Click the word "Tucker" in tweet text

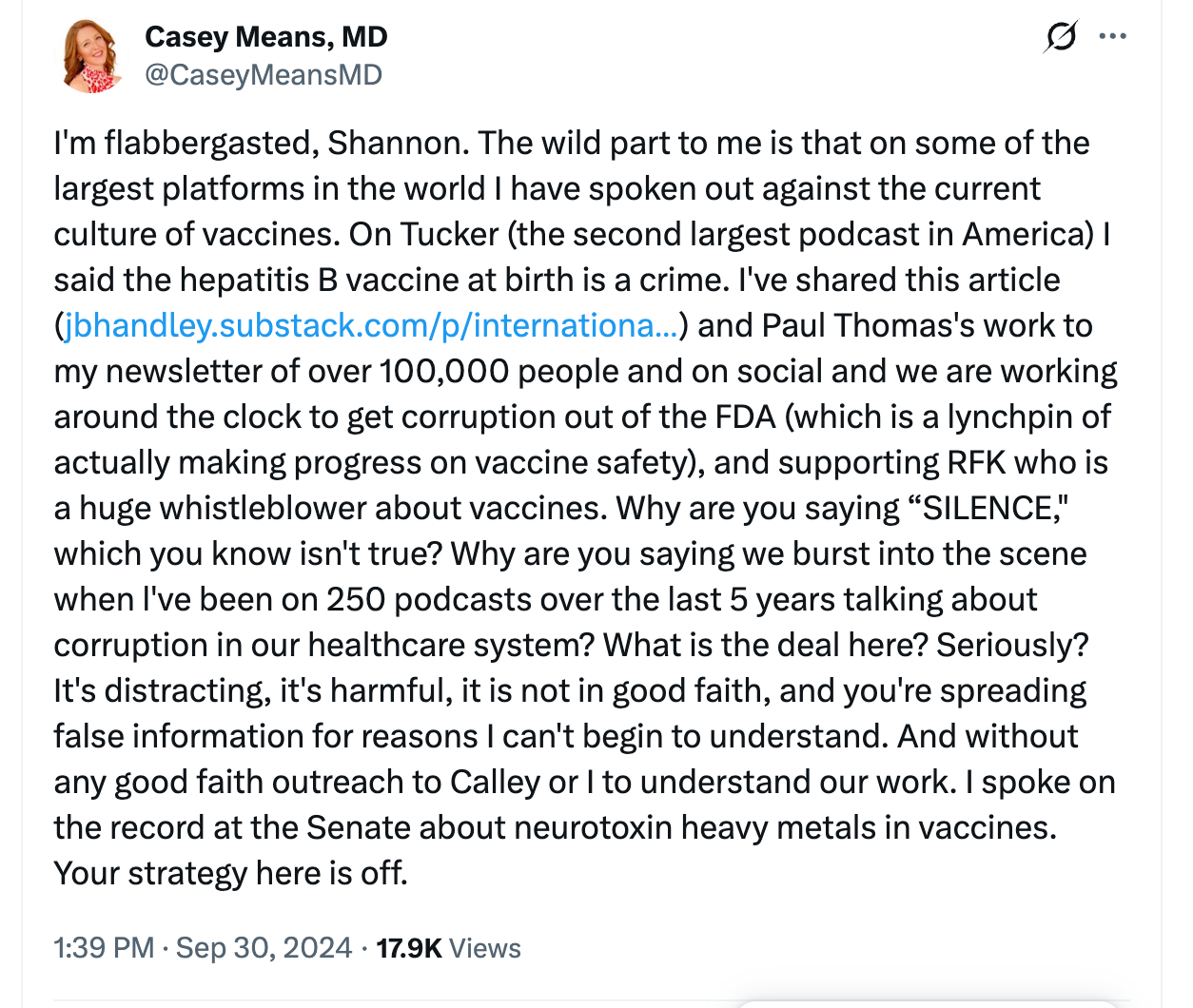pyautogui.click(x=450, y=234)
